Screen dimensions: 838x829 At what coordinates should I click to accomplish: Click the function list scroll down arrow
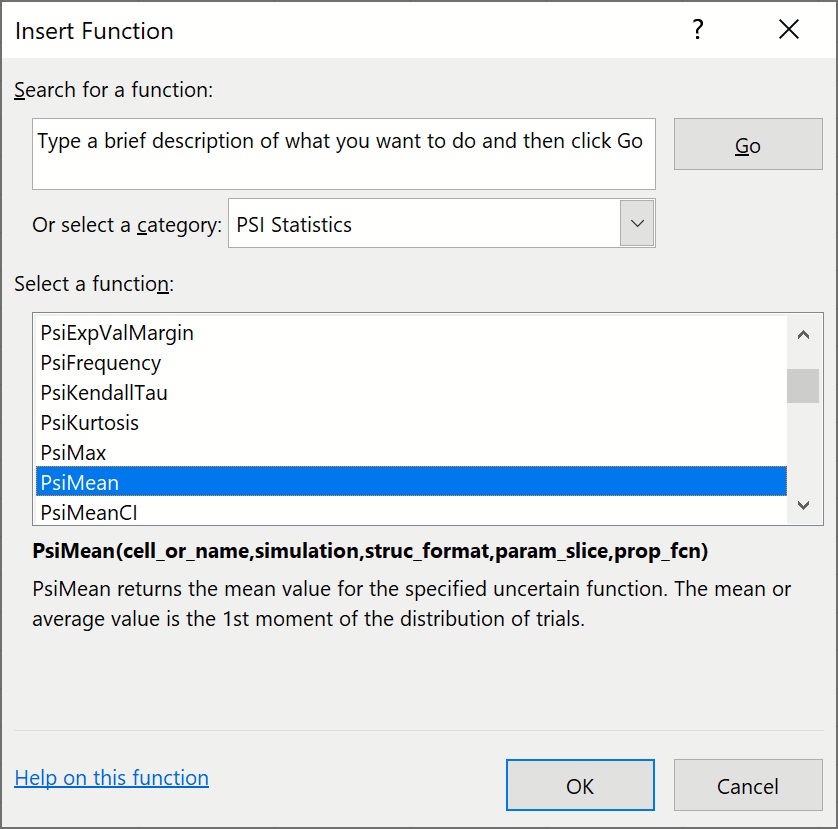803,507
